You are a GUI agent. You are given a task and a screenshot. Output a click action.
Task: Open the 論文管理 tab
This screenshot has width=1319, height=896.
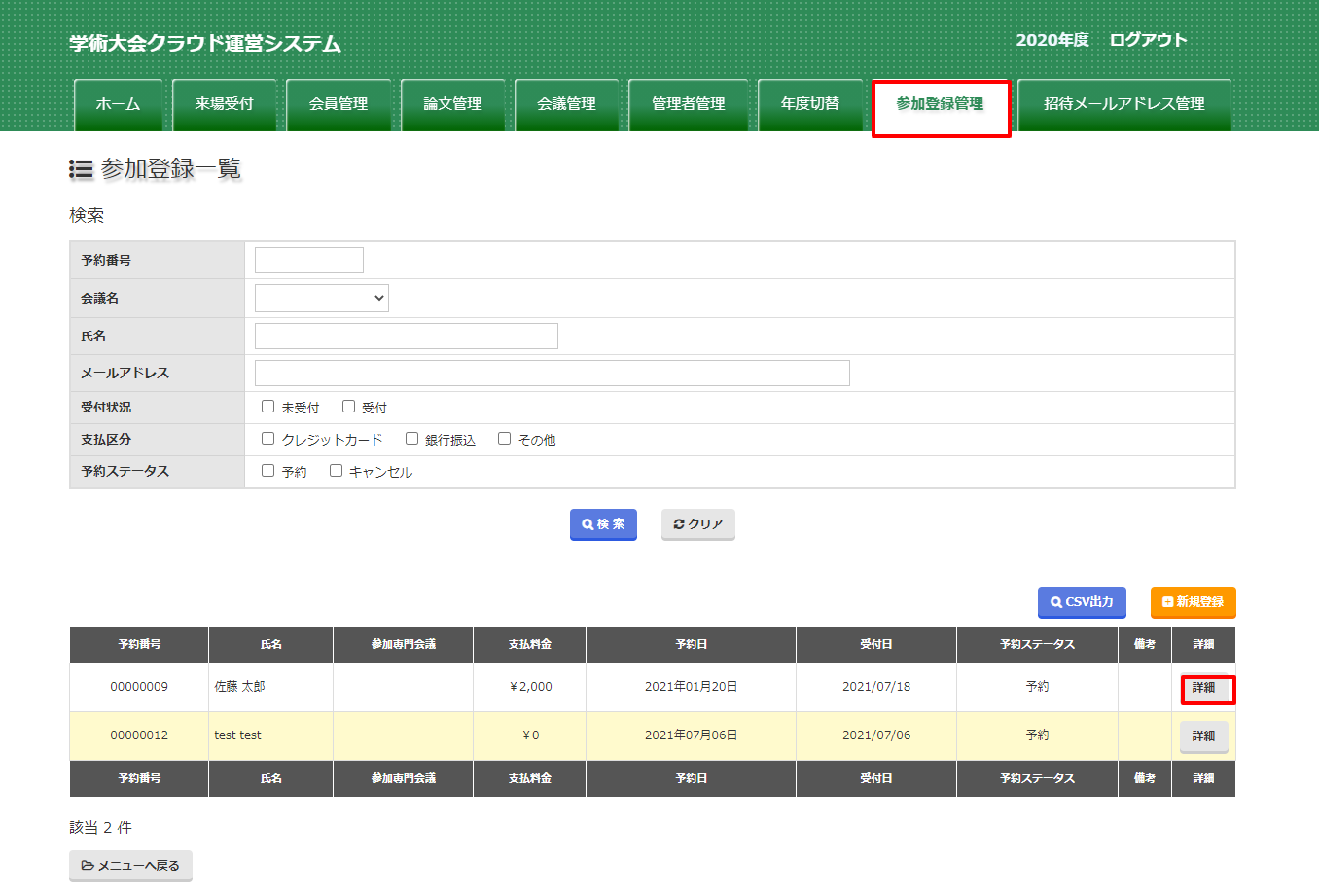[452, 104]
